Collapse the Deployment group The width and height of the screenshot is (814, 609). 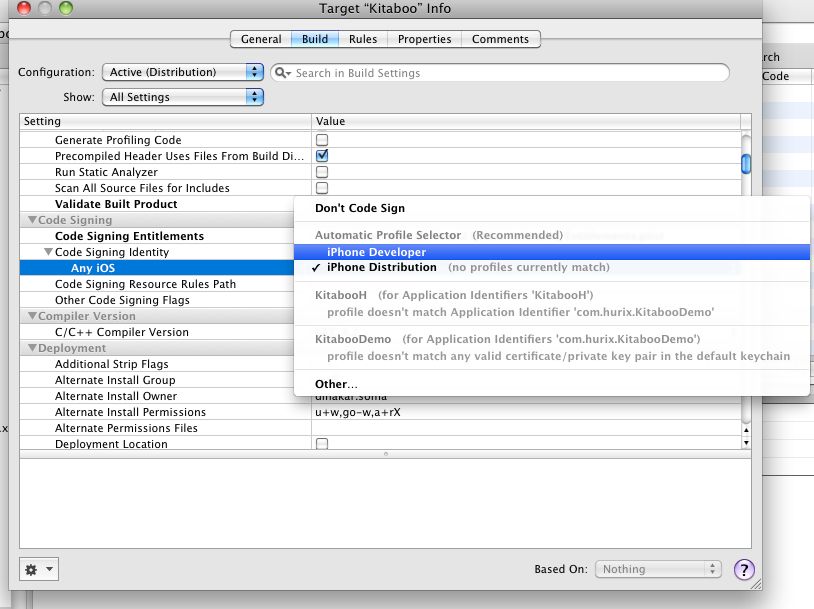click(32, 348)
